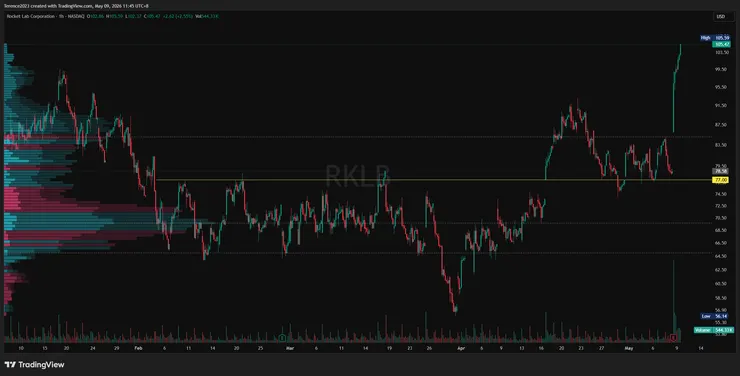Click the 64.50 price scale value
The width and height of the screenshot is (740, 376).
pos(721,256)
